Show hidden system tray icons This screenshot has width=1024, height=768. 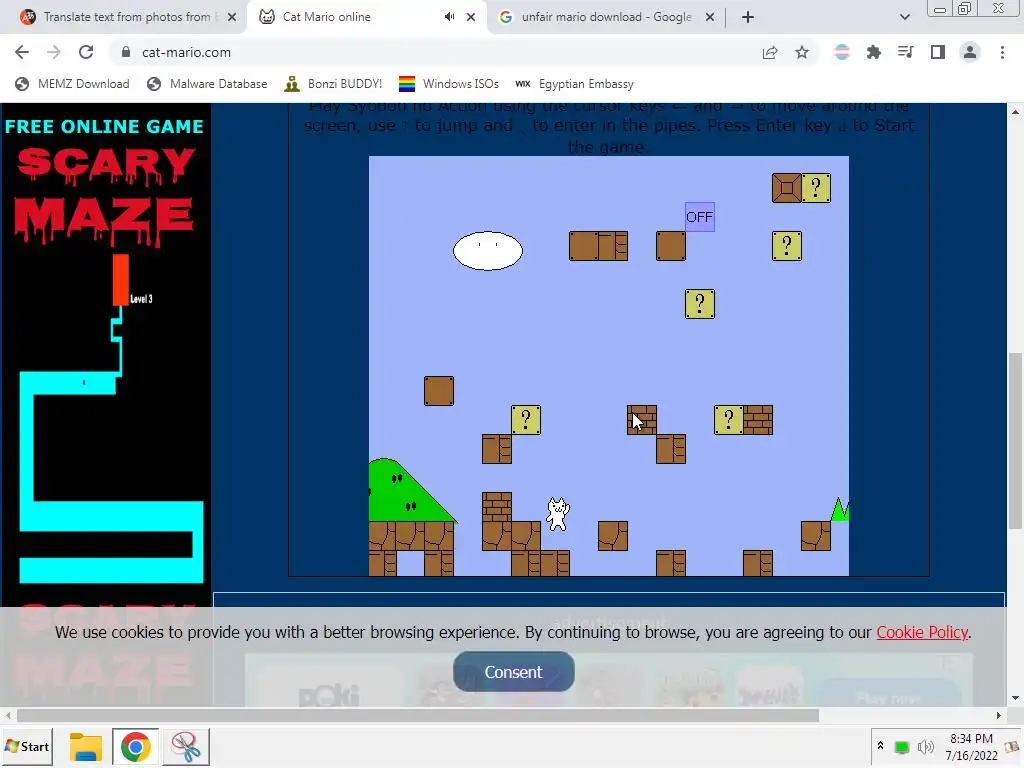[880, 745]
